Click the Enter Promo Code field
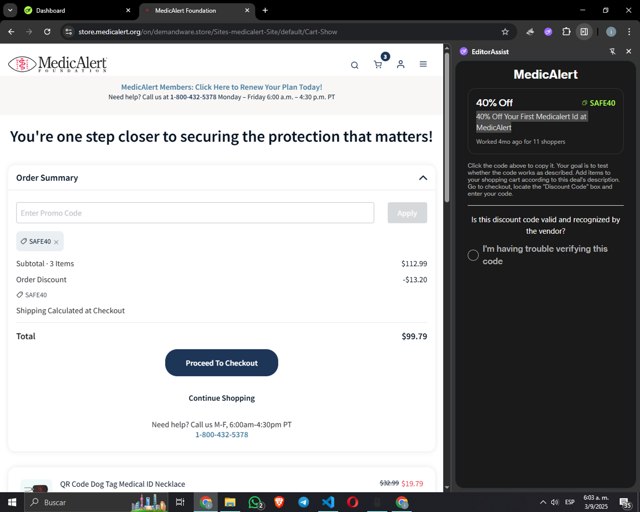Screen dimensions: 640x512 pyautogui.click(x=195, y=213)
